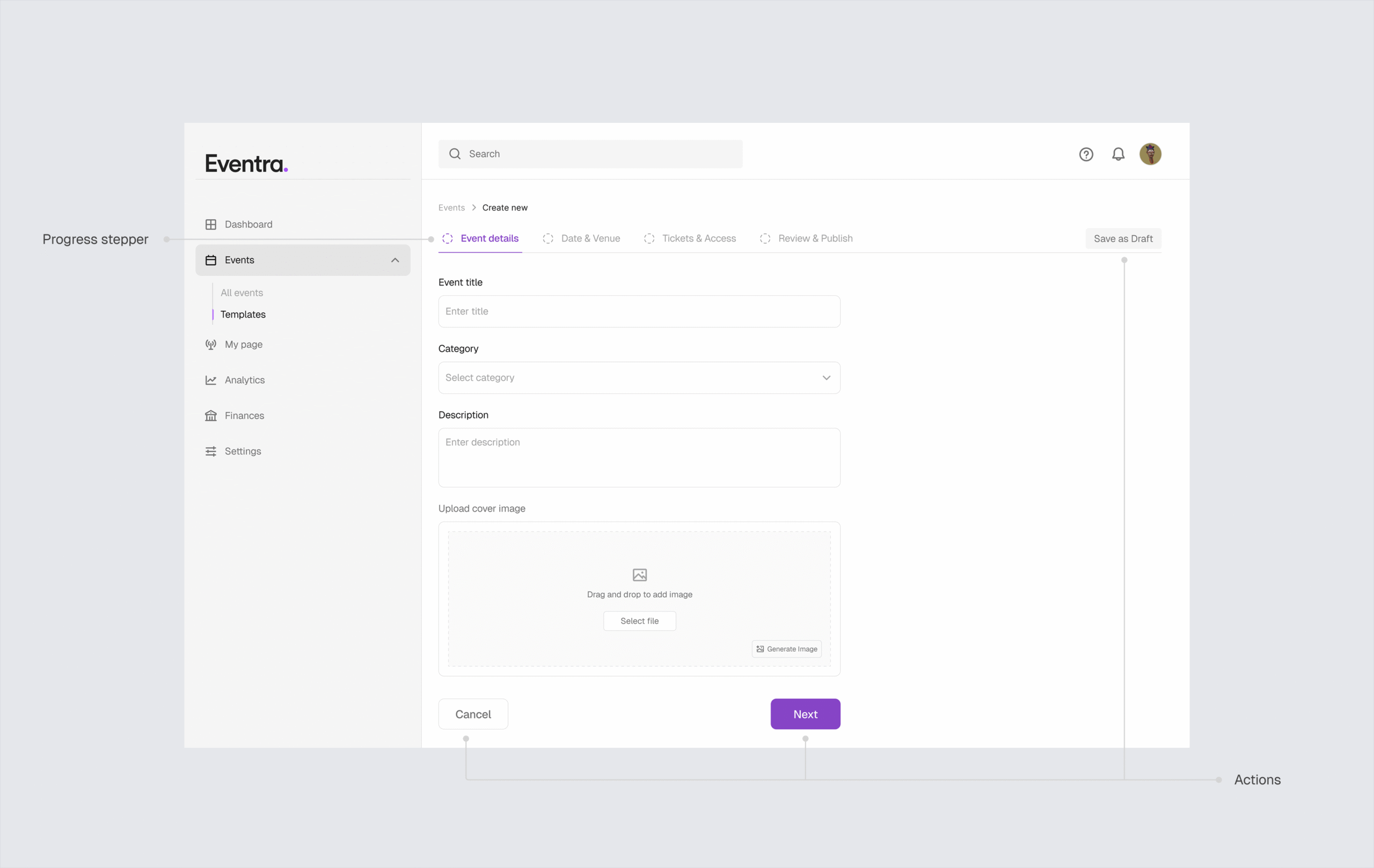1374x868 pixels.
Task: Collapse the Events sidebar section chevron
Action: point(395,260)
